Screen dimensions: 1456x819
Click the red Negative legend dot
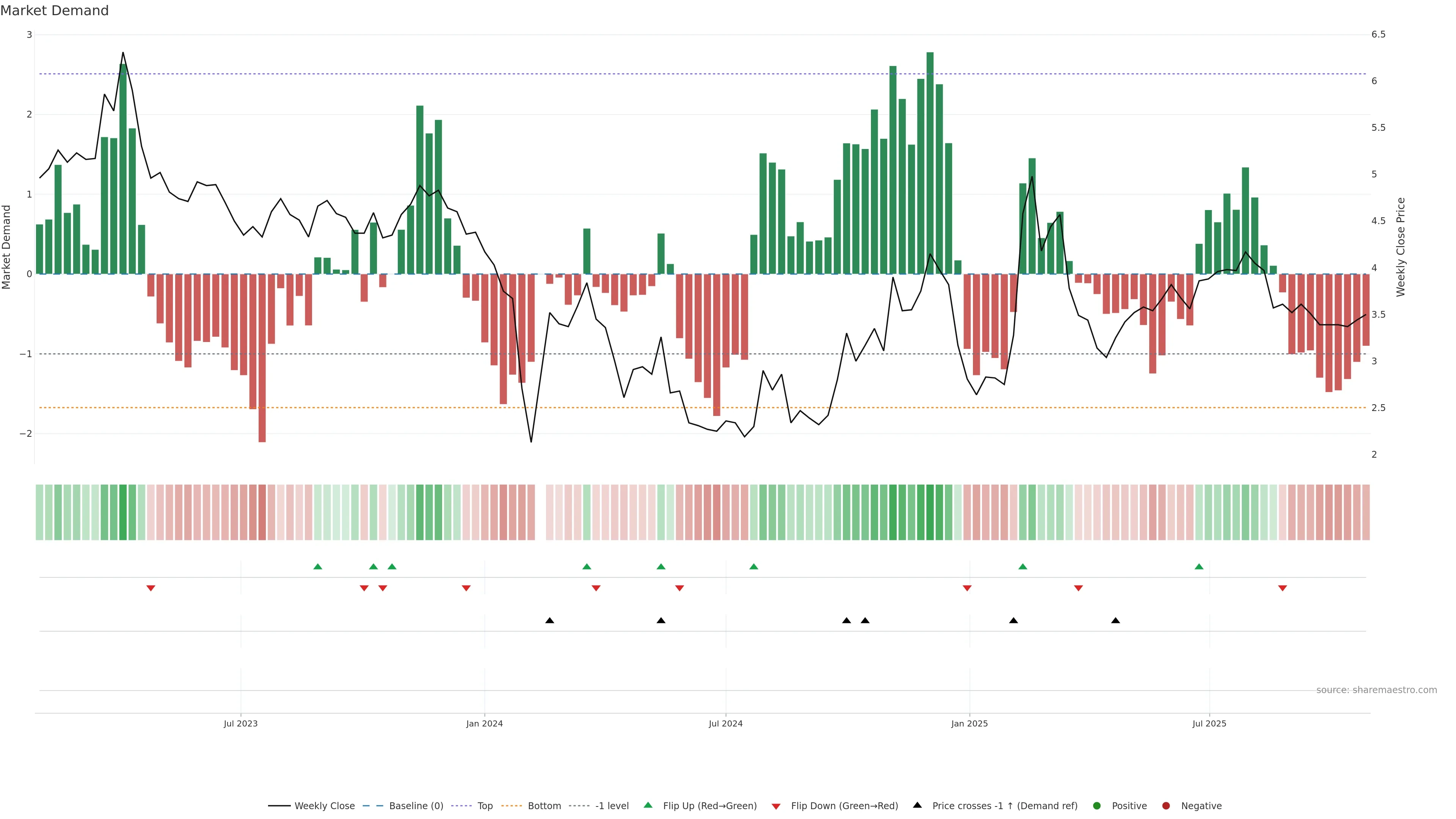(x=1166, y=806)
